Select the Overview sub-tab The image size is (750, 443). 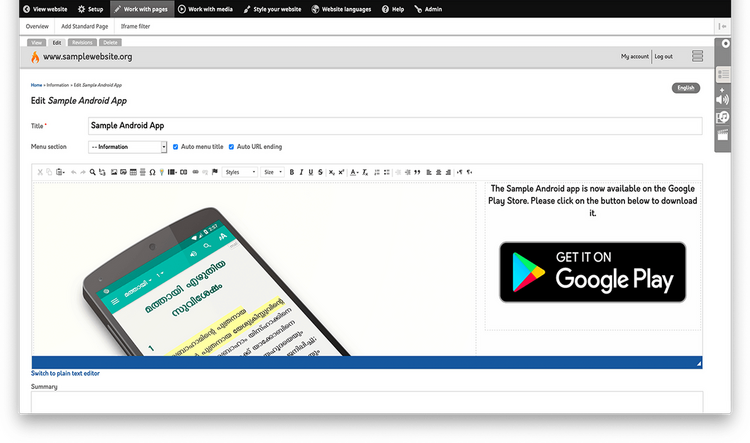tap(37, 26)
